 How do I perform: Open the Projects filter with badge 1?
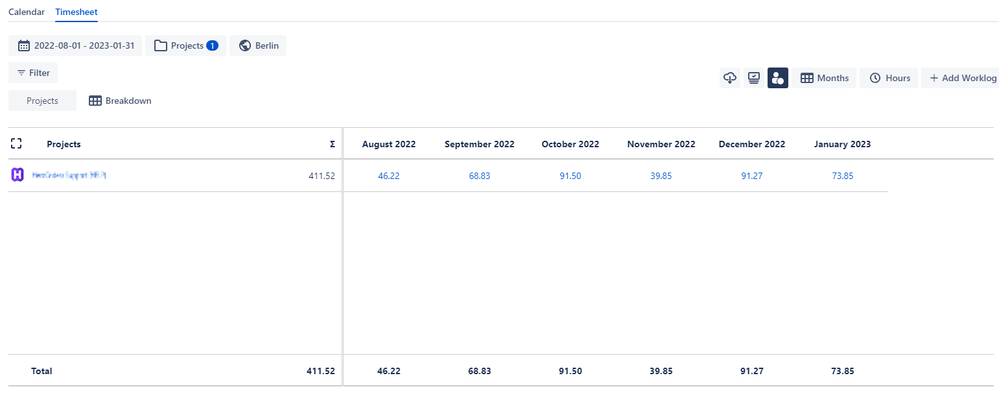click(x=186, y=46)
